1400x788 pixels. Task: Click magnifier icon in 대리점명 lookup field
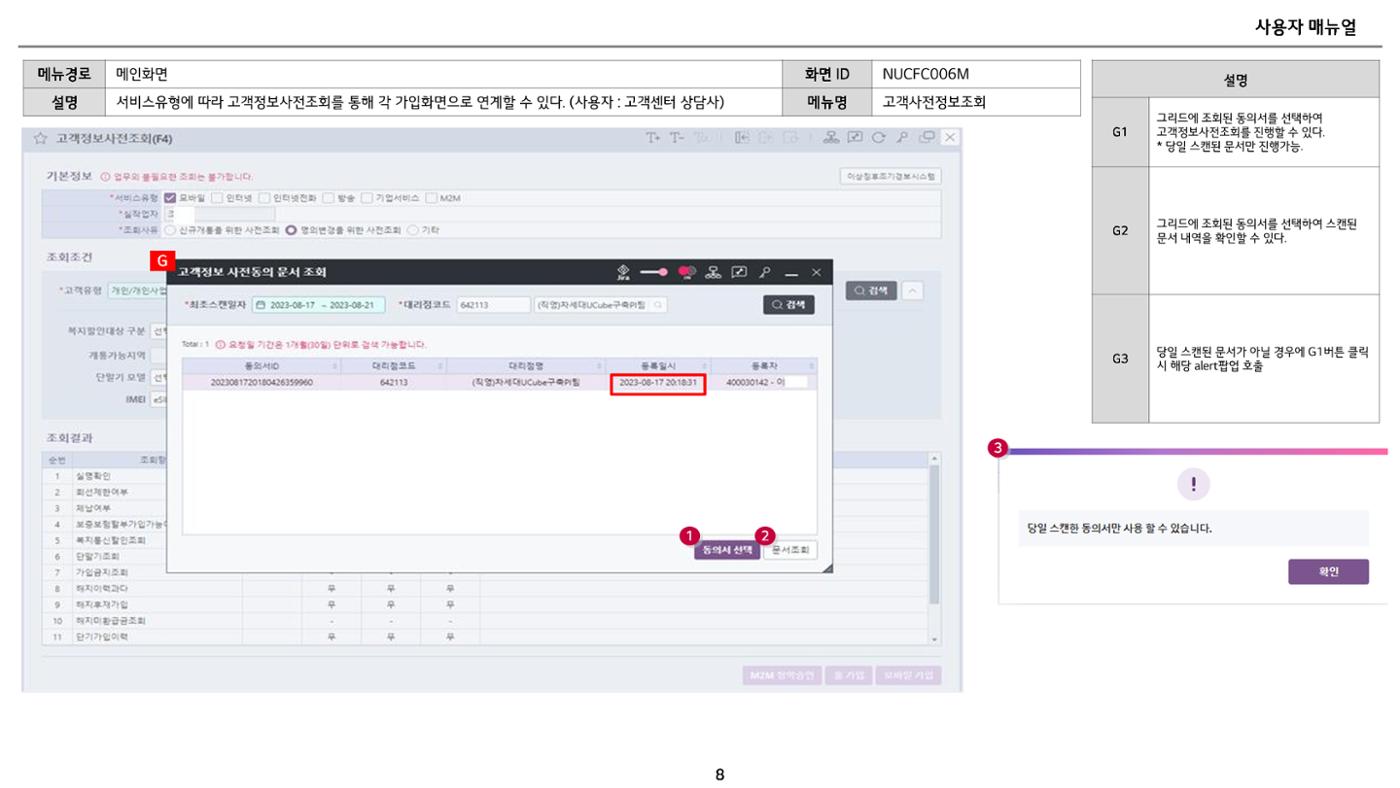pyautogui.click(x=658, y=305)
